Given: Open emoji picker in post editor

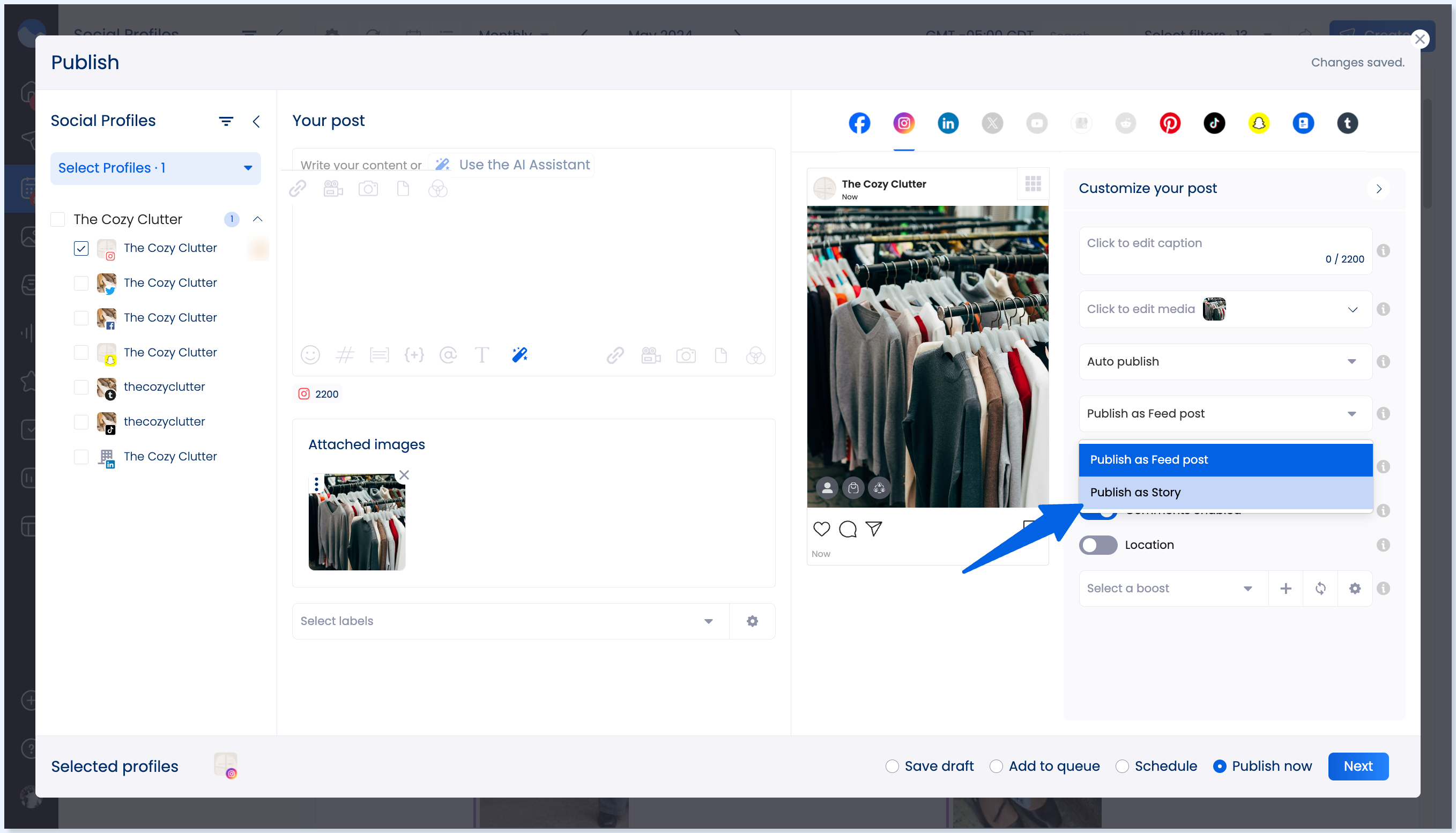Looking at the screenshot, I should (x=310, y=355).
